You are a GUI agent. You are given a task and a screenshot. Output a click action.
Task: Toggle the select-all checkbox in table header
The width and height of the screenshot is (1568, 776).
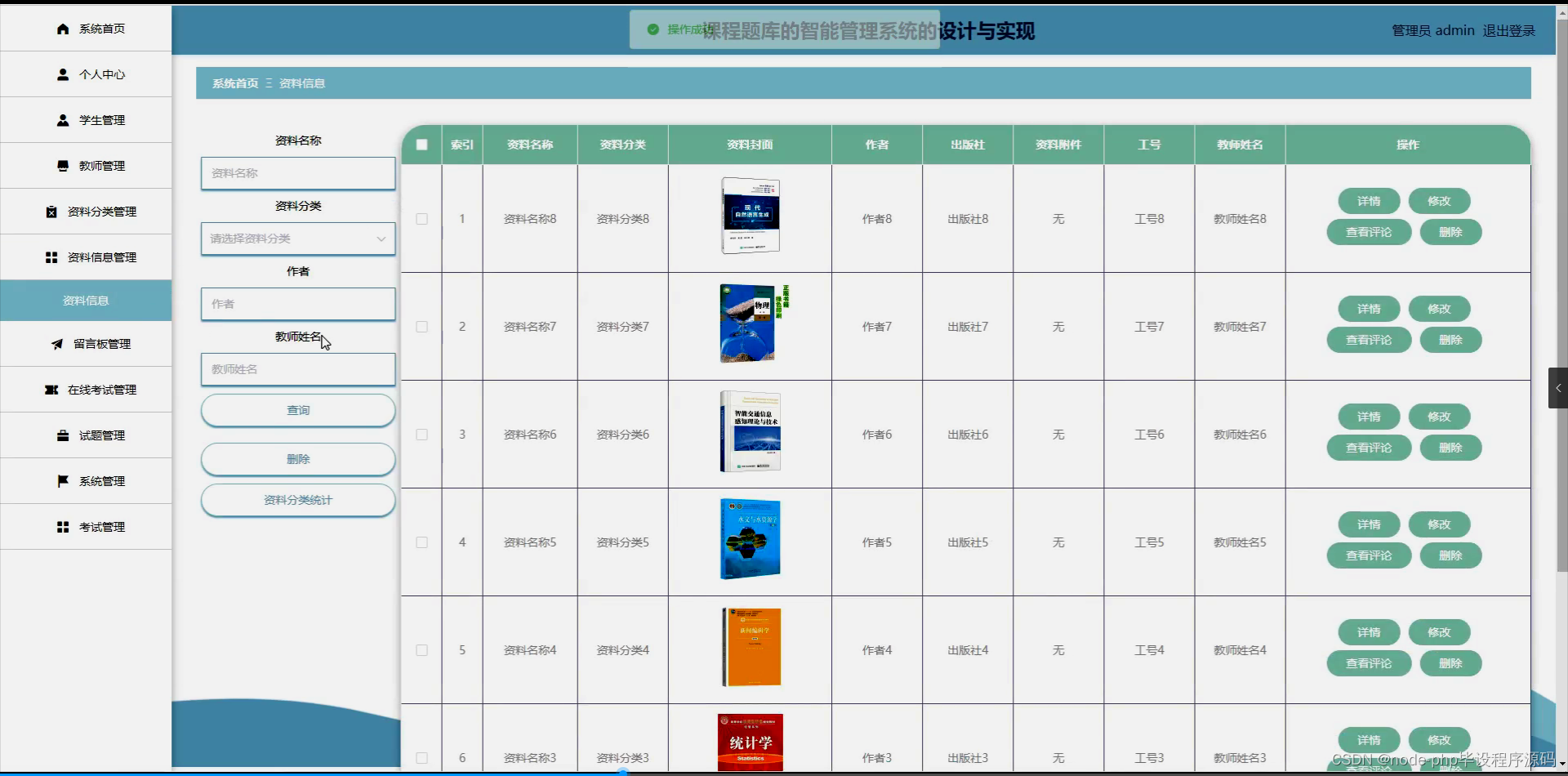click(421, 145)
